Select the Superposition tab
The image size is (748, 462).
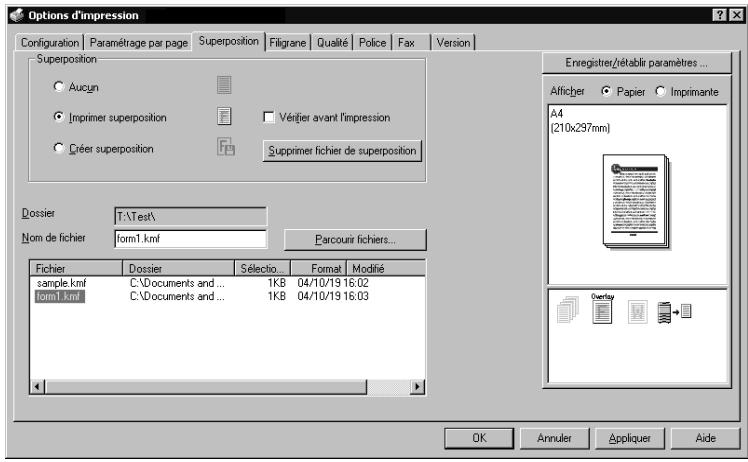[228, 41]
